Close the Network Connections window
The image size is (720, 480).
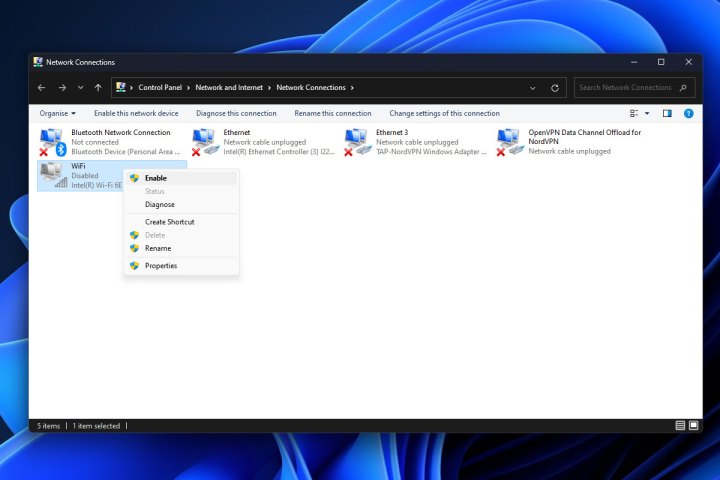pyautogui.click(x=688, y=62)
